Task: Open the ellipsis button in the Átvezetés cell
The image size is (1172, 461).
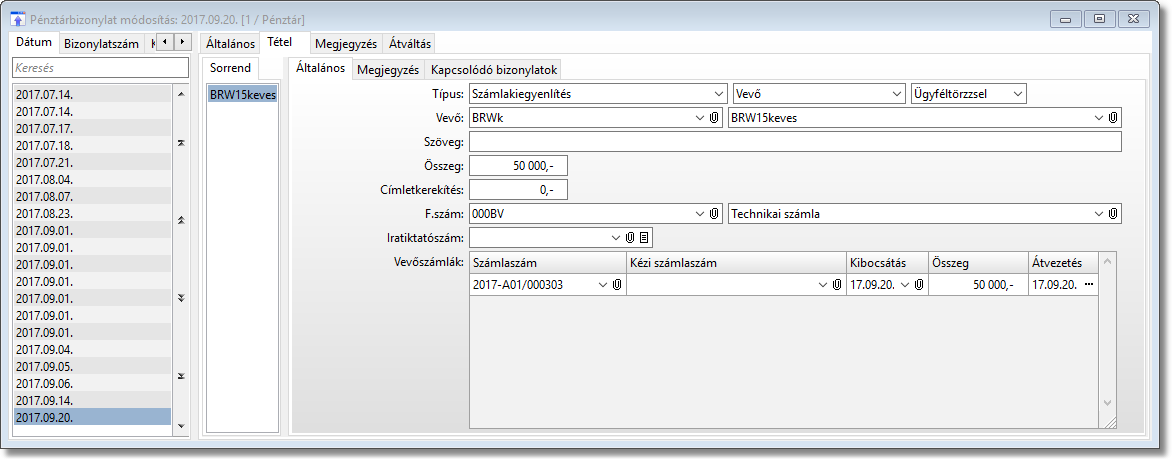Action: [x=1089, y=285]
